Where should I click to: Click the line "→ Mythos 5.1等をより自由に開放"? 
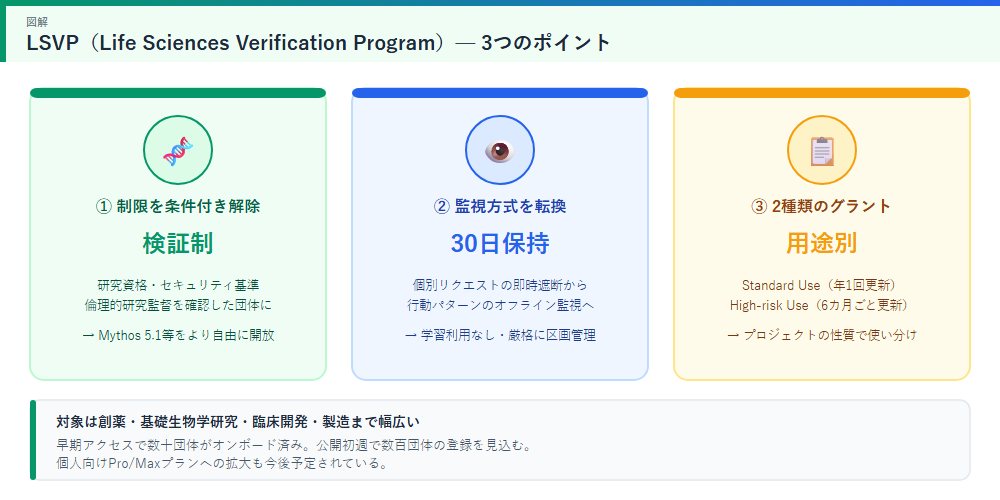tap(178, 335)
